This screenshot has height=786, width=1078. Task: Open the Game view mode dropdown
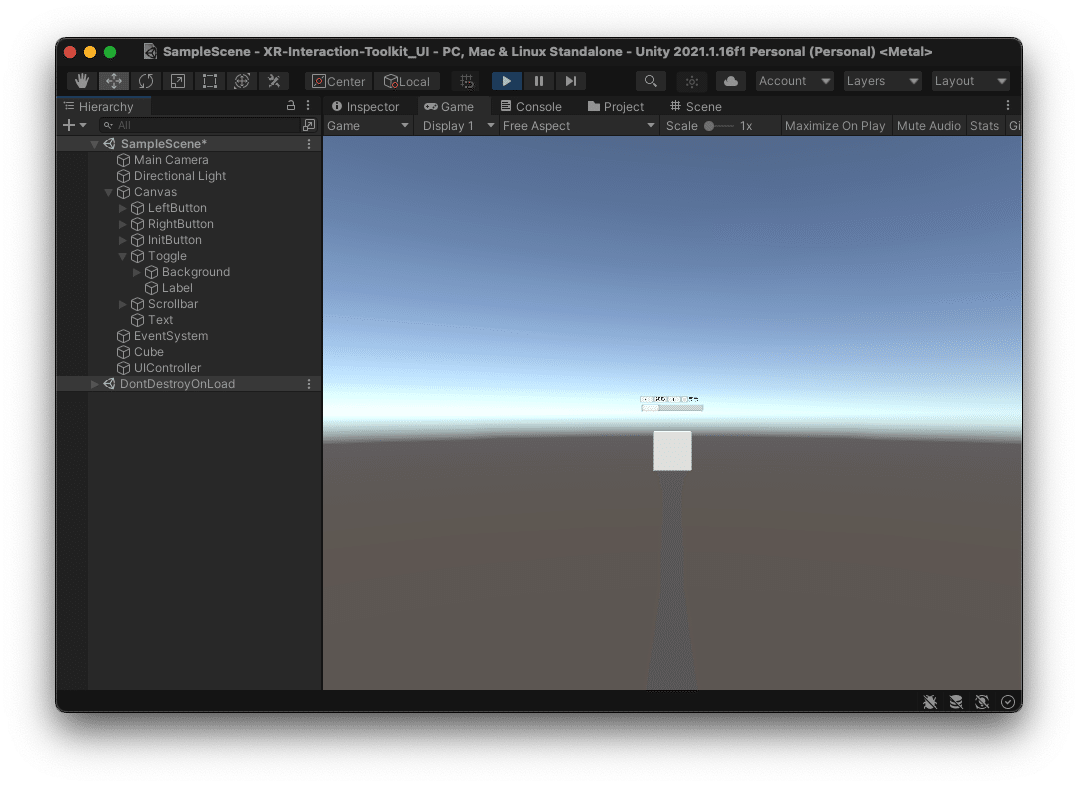point(368,126)
